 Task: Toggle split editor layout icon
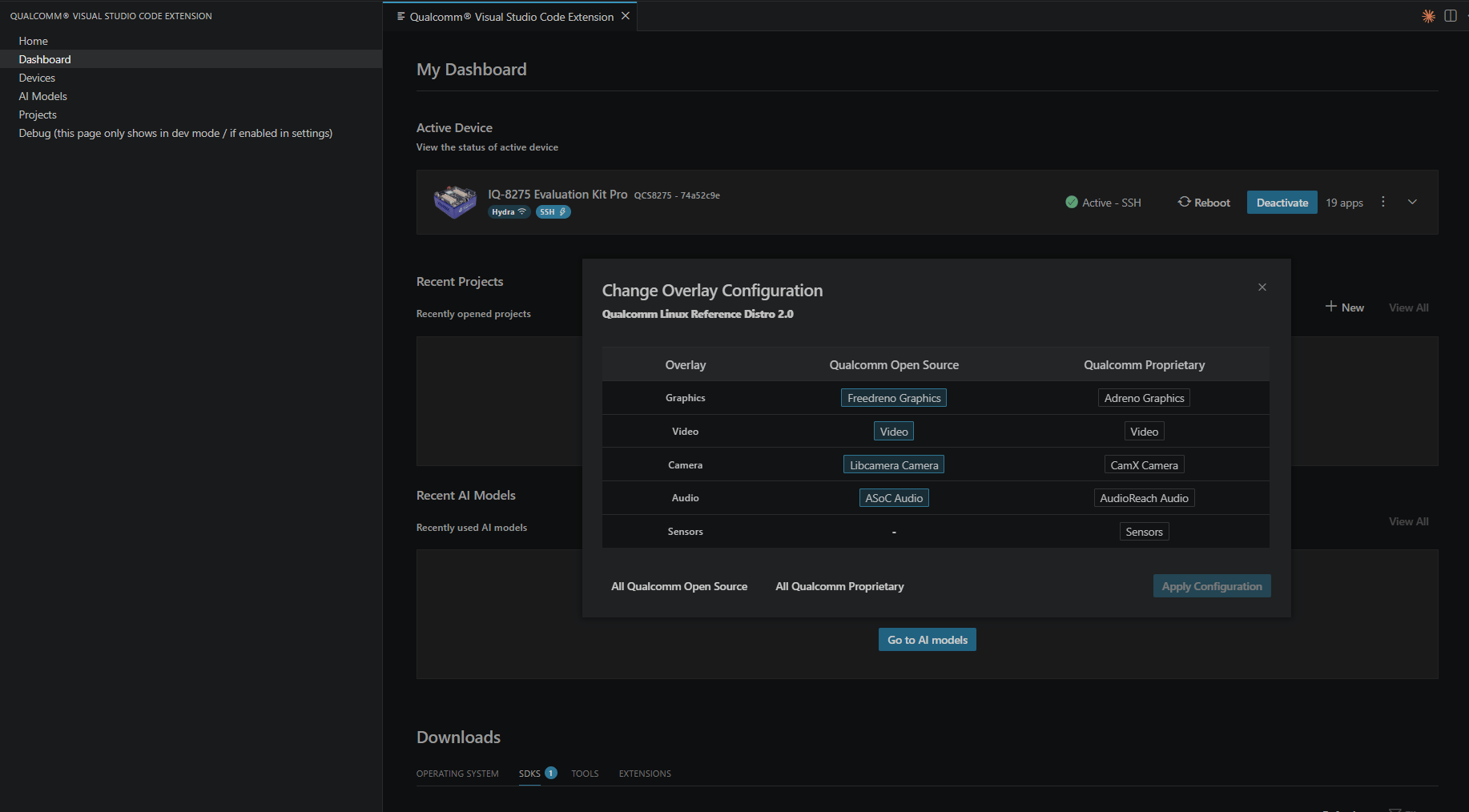[x=1451, y=16]
